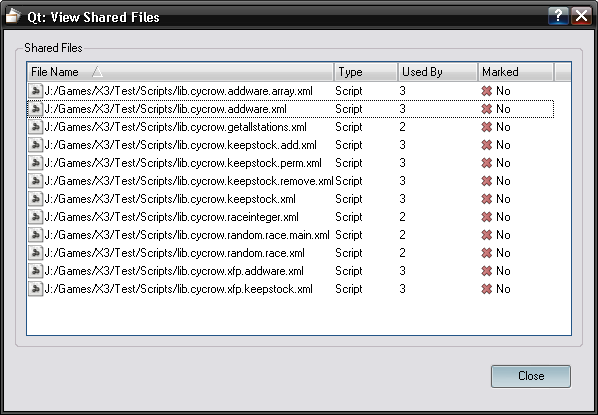Viewport: 598px width, 415px height.
Task: Select file lib.cycrow.raceinteger.xml
Action: coord(172,217)
